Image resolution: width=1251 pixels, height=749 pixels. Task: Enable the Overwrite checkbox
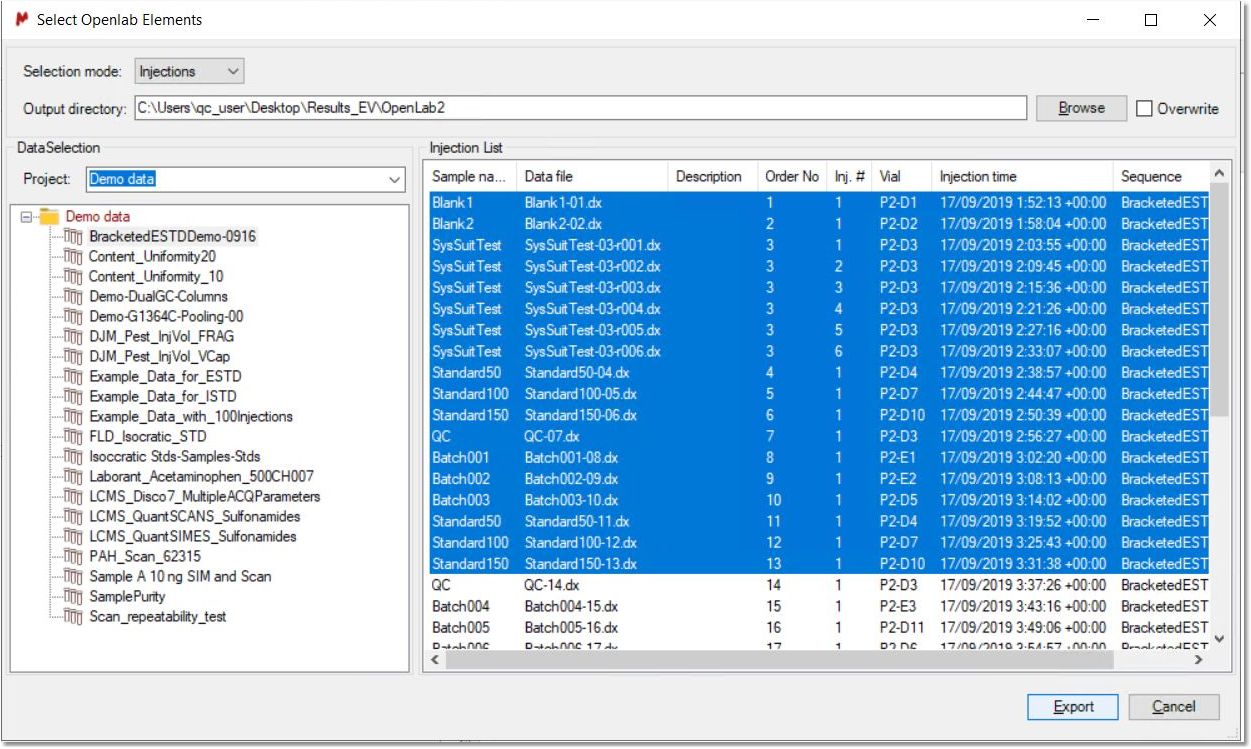click(x=1145, y=109)
